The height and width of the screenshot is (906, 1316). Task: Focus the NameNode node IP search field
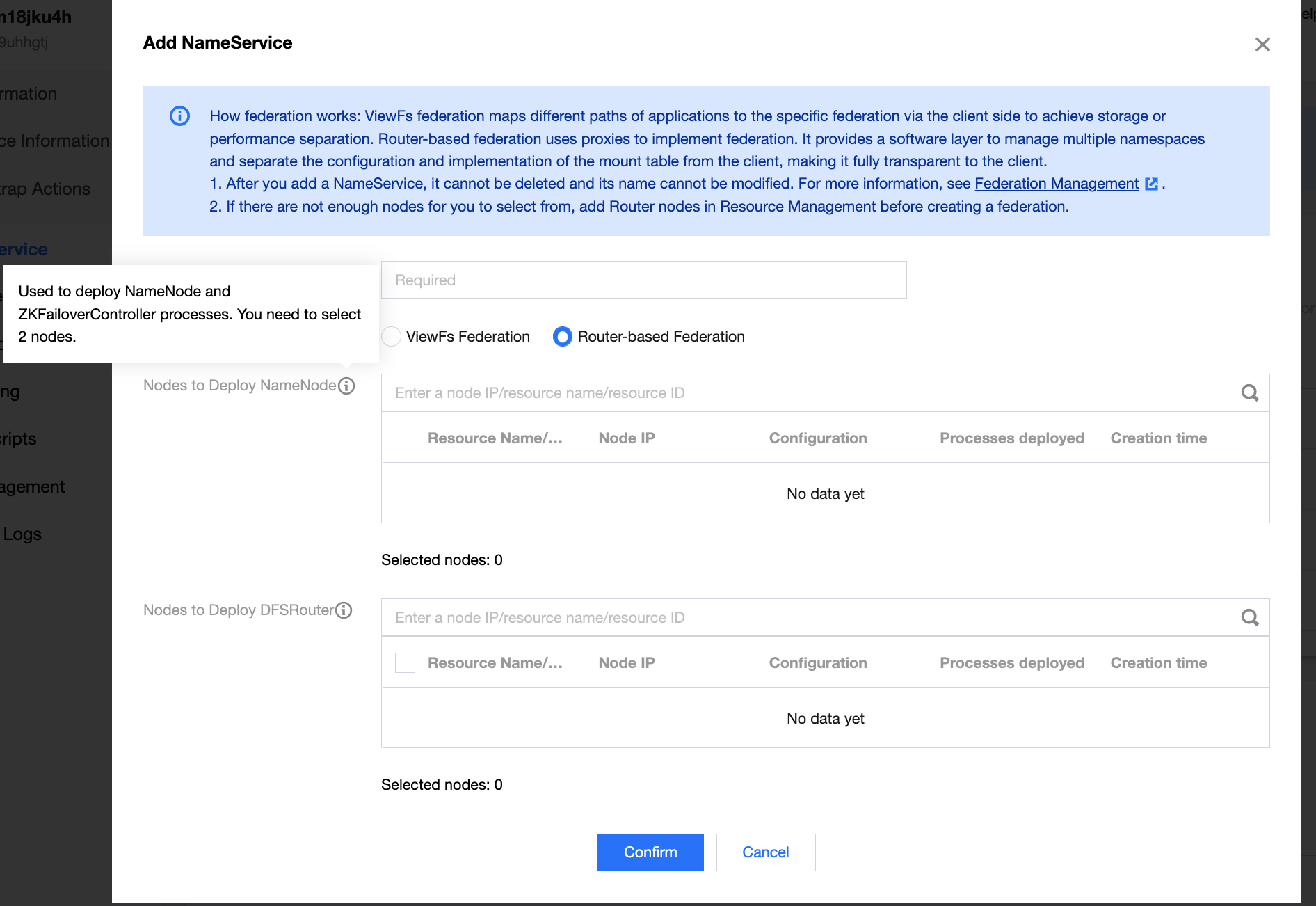807,393
